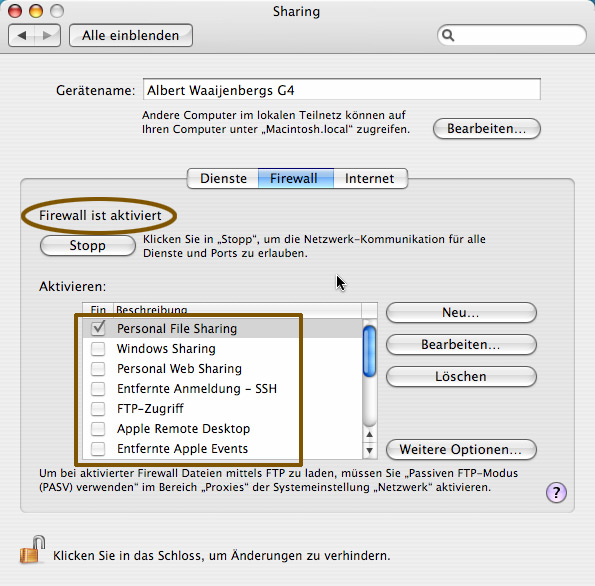Click the blue scrollbar thumb in service list
The height and width of the screenshot is (586, 595).
pyautogui.click(x=369, y=351)
